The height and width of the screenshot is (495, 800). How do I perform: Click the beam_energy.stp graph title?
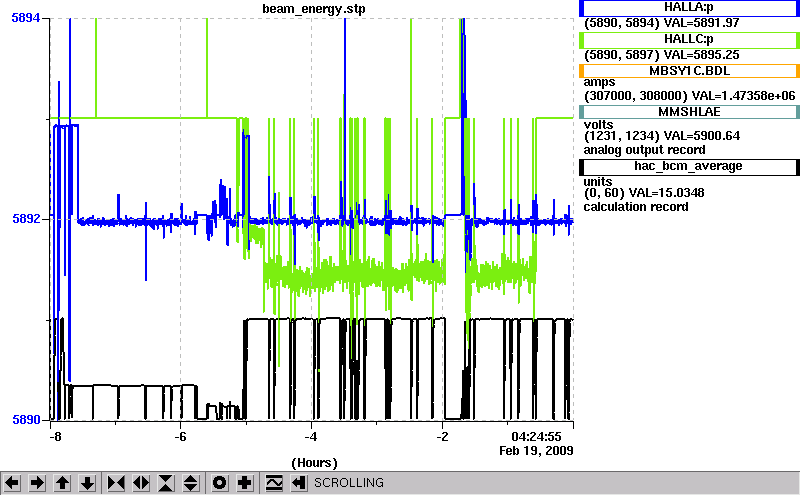[x=314, y=9]
